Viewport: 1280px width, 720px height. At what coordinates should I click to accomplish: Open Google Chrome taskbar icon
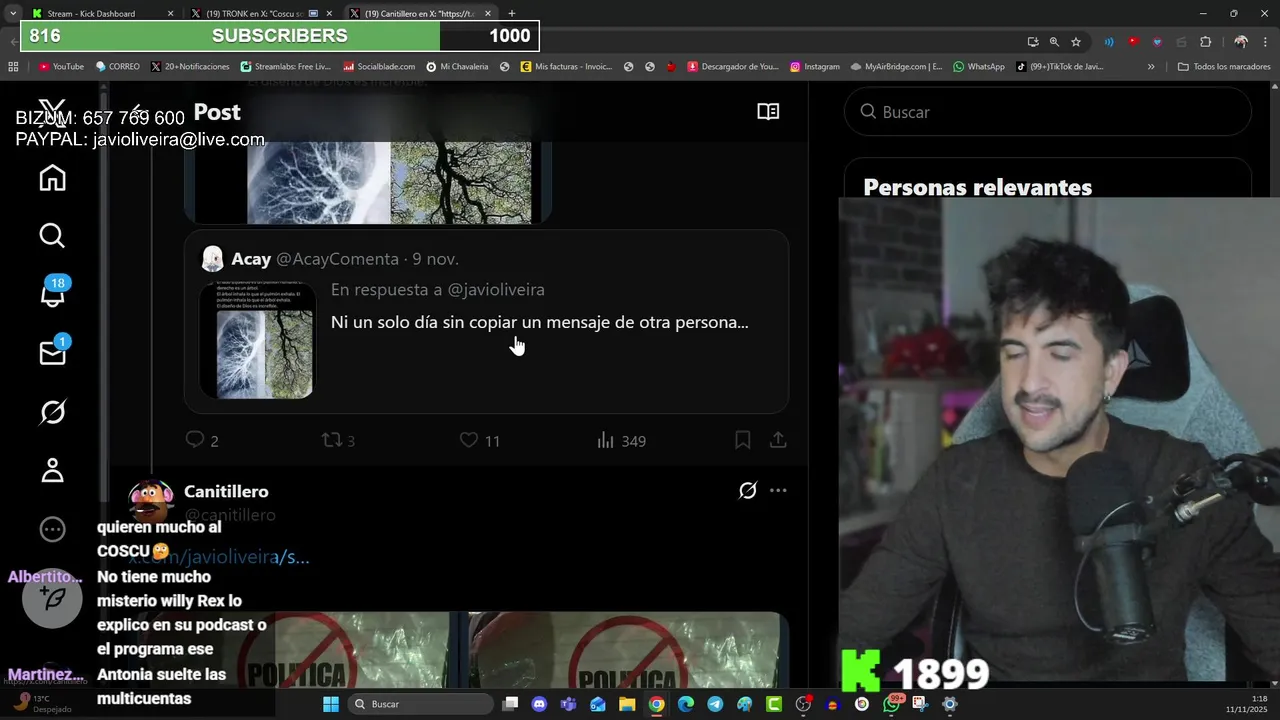tap(656, 704)
